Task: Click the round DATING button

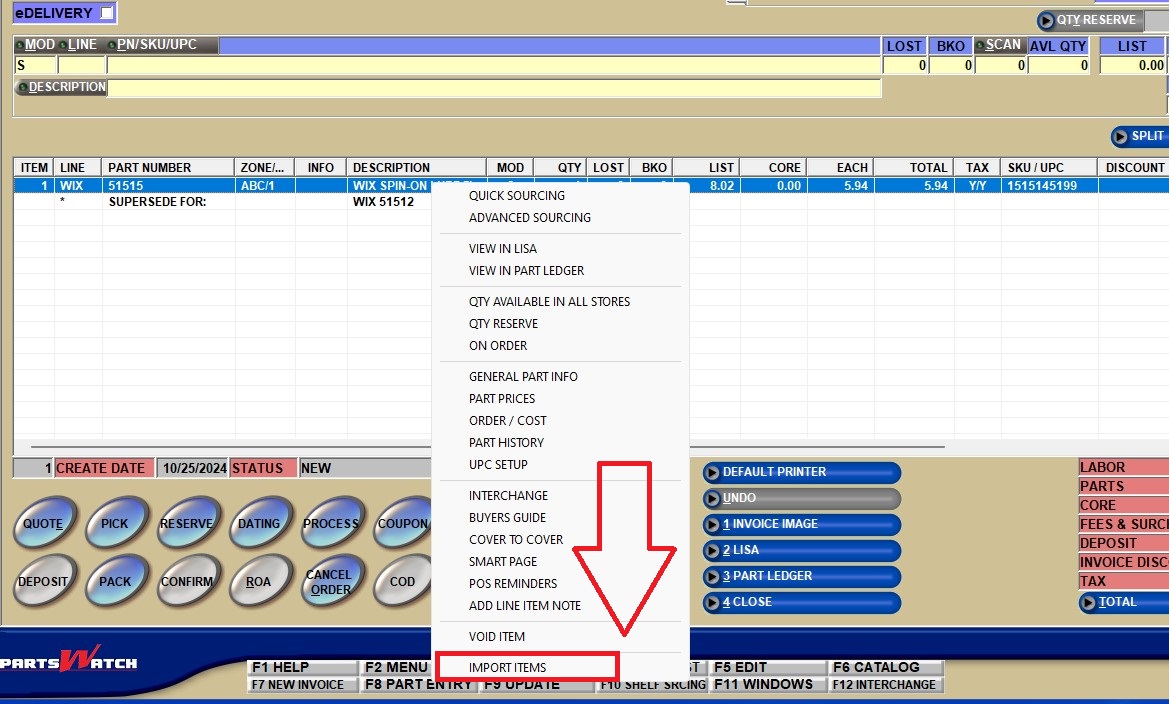Action: (x=258, y=524)
